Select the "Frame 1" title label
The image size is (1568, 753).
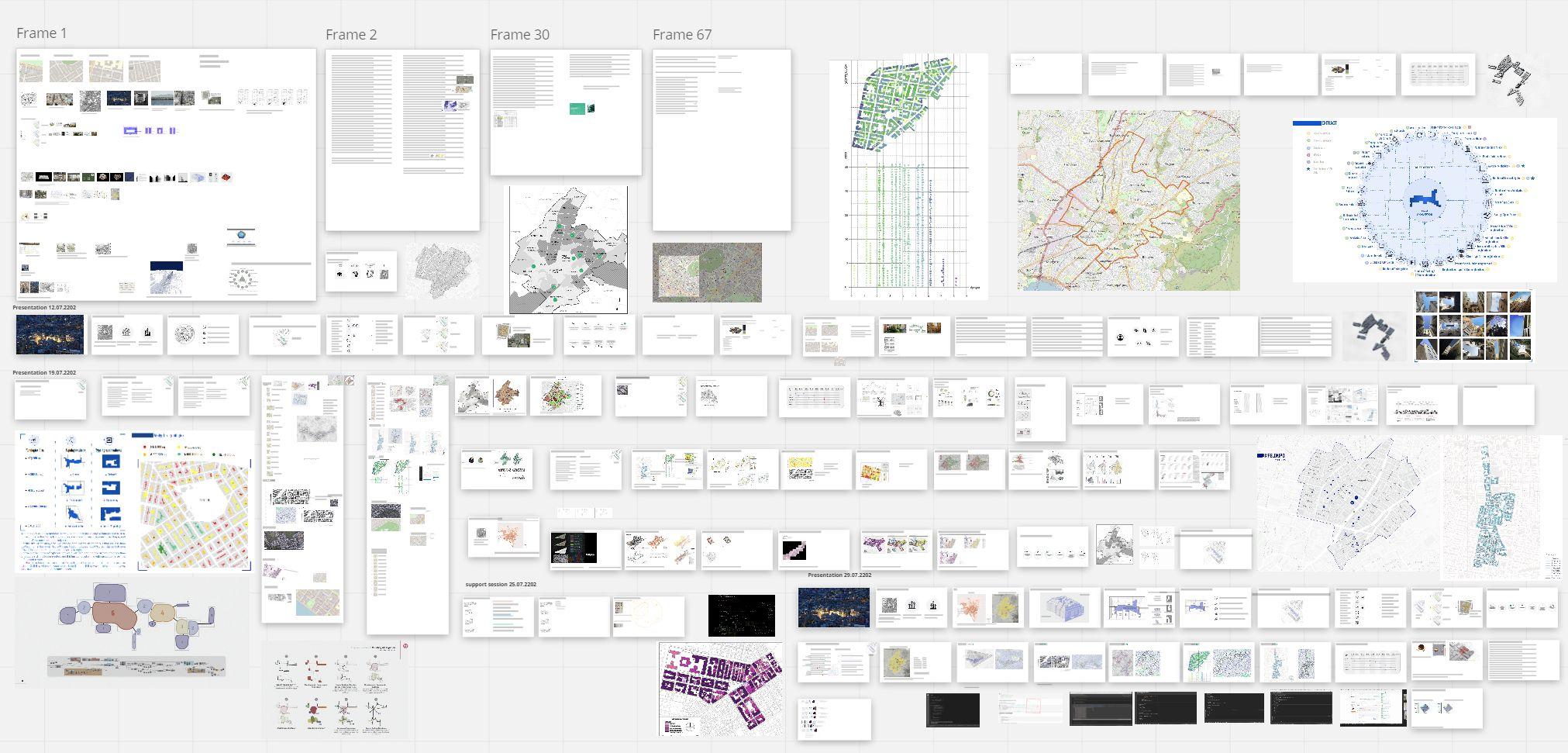tap(42, 33)
